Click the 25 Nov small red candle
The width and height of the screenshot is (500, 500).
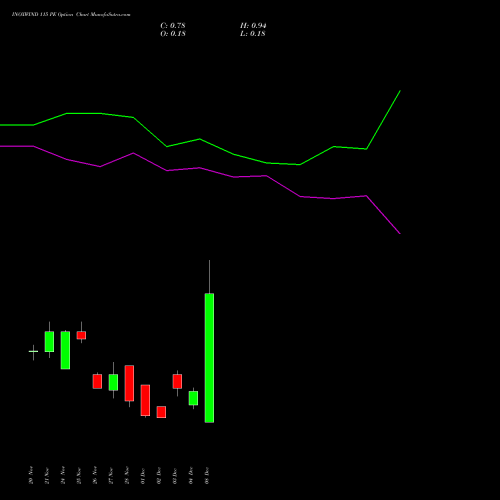(81, 335)
